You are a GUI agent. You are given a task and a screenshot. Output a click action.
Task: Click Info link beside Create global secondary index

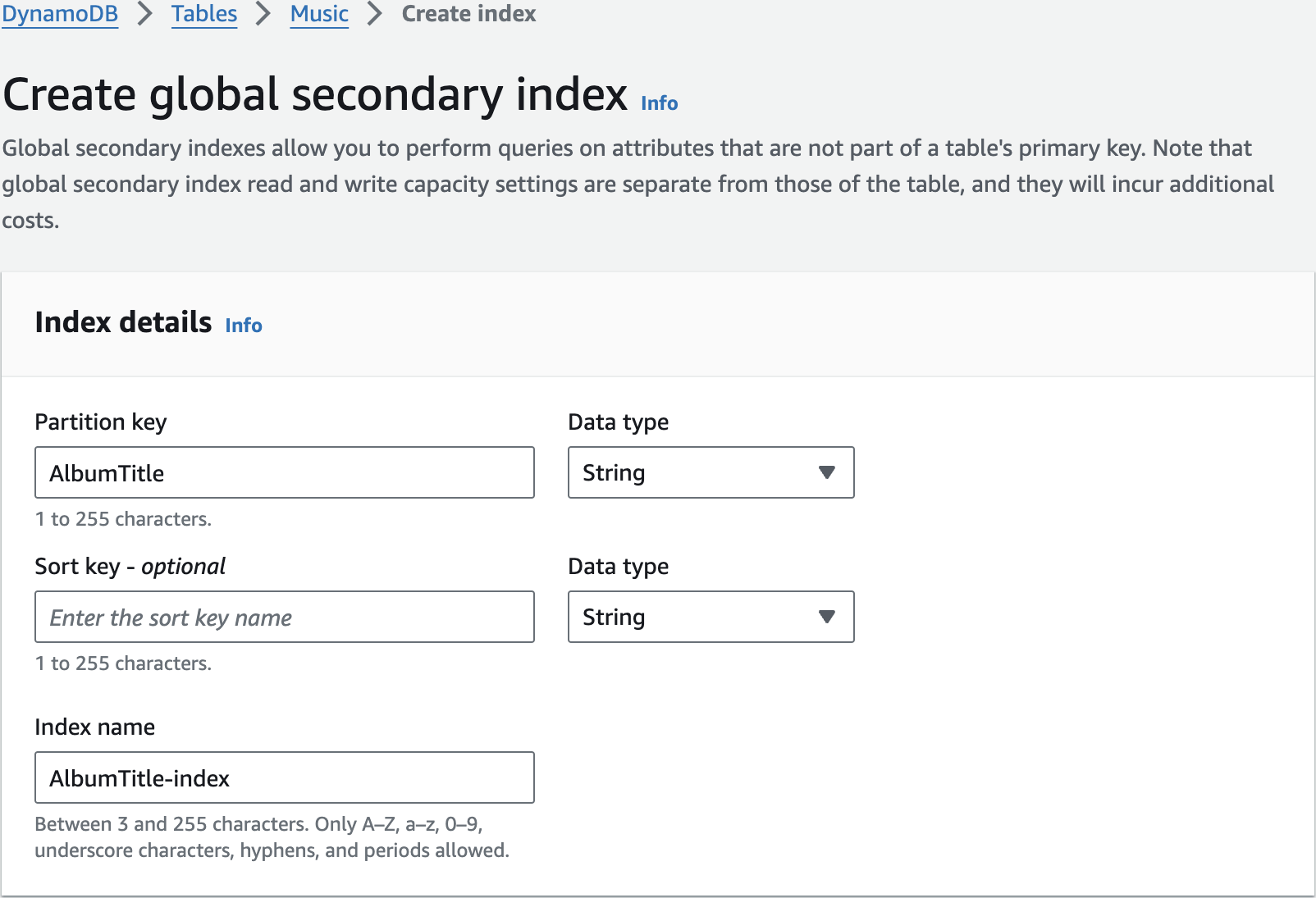click(x=659, y=103)
